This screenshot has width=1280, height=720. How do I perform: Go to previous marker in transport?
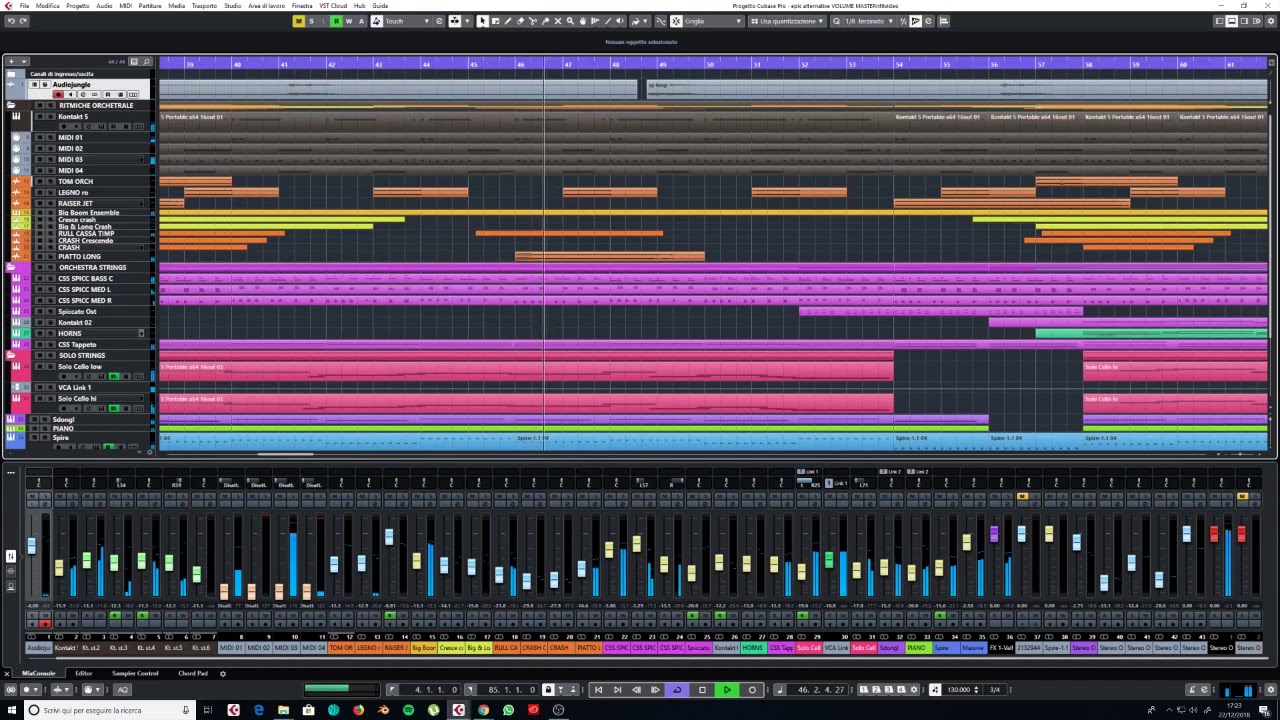click(x=599, y=690)
